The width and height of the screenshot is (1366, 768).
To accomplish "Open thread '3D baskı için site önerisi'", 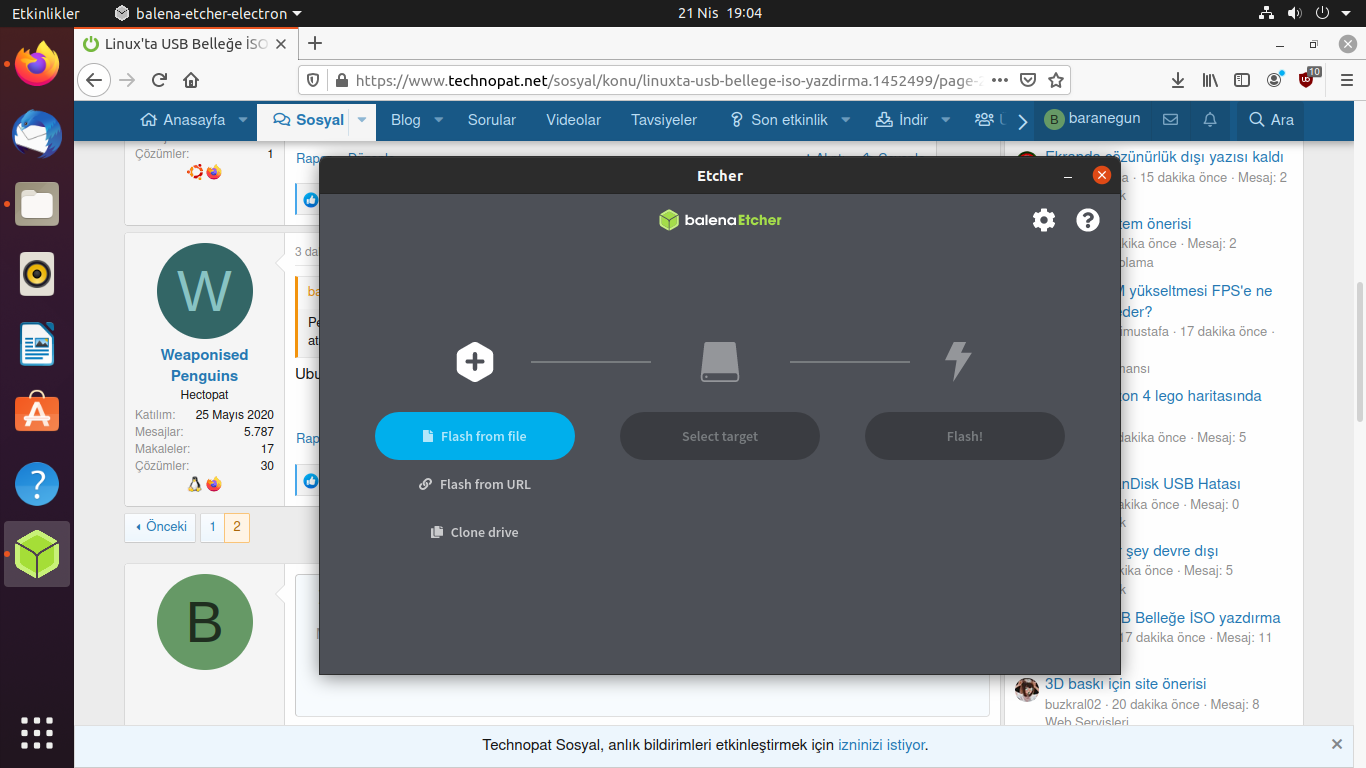I will [1125, 684].
